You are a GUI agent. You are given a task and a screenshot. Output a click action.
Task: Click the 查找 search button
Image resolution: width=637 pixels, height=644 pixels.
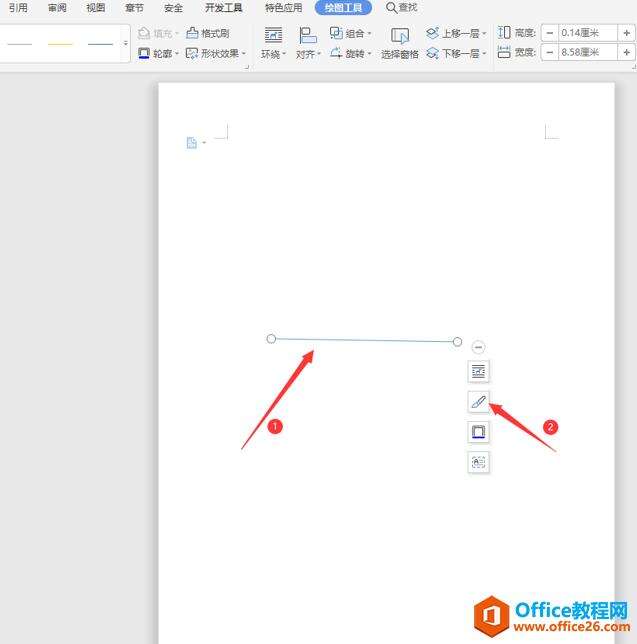tap(402, 8)
